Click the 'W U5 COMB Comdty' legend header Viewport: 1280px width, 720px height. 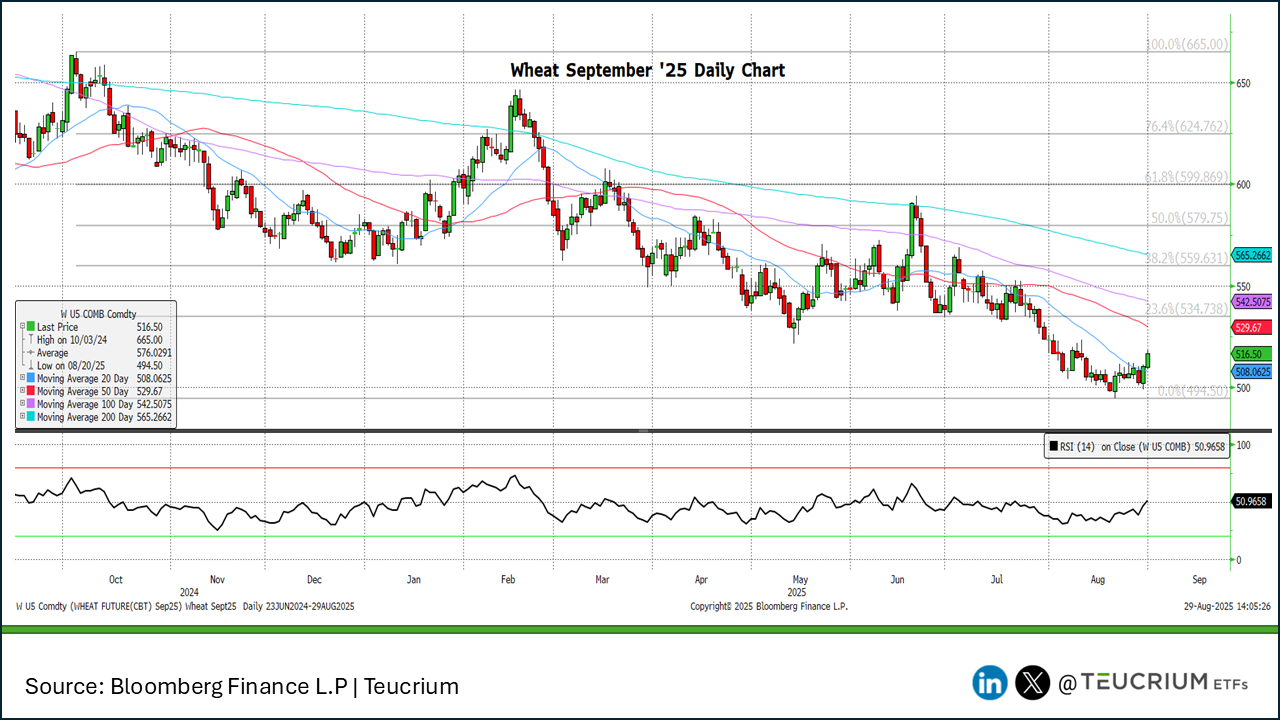tap(98, 314)
